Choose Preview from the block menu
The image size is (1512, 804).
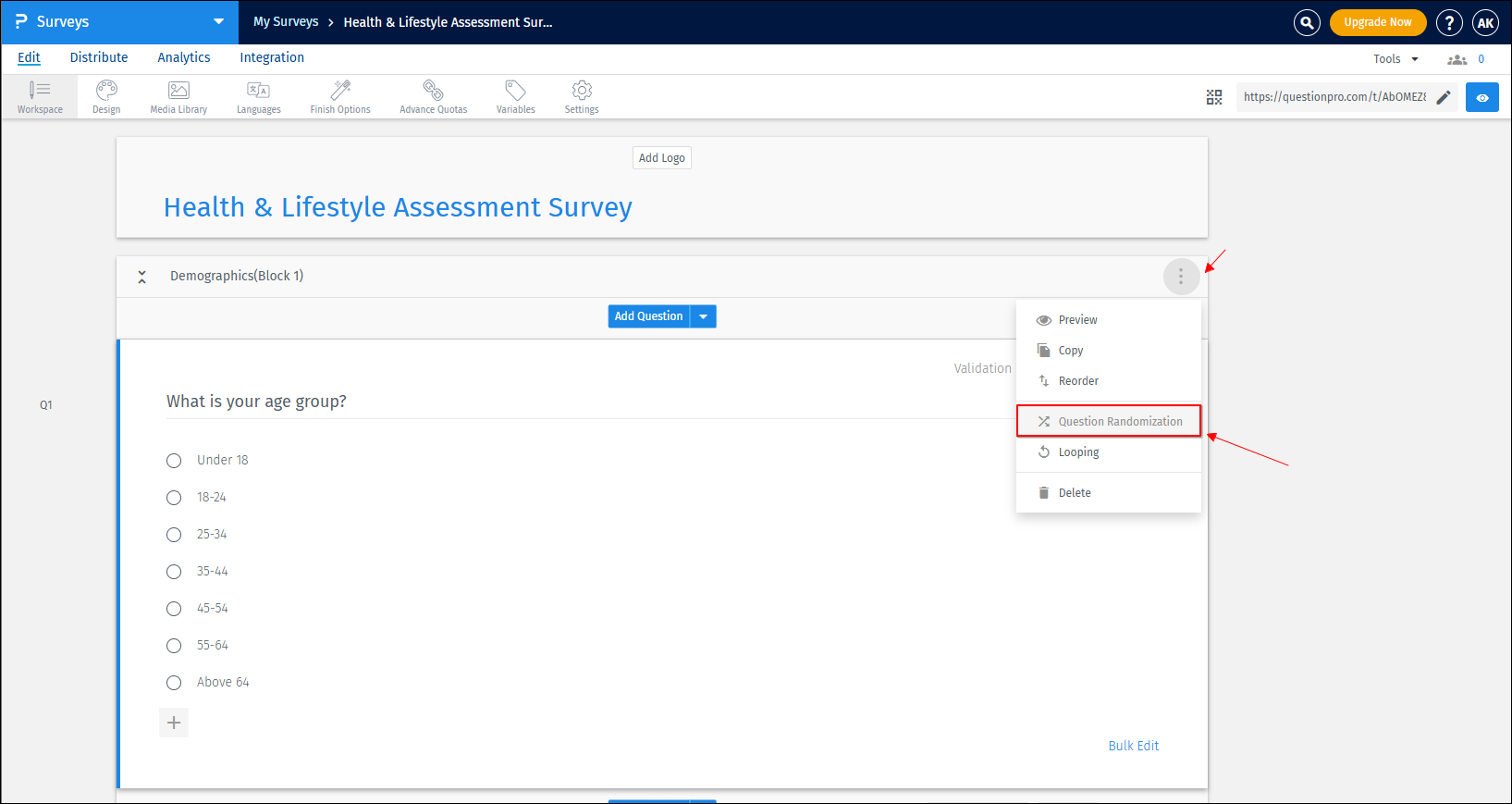(1109, 320)
